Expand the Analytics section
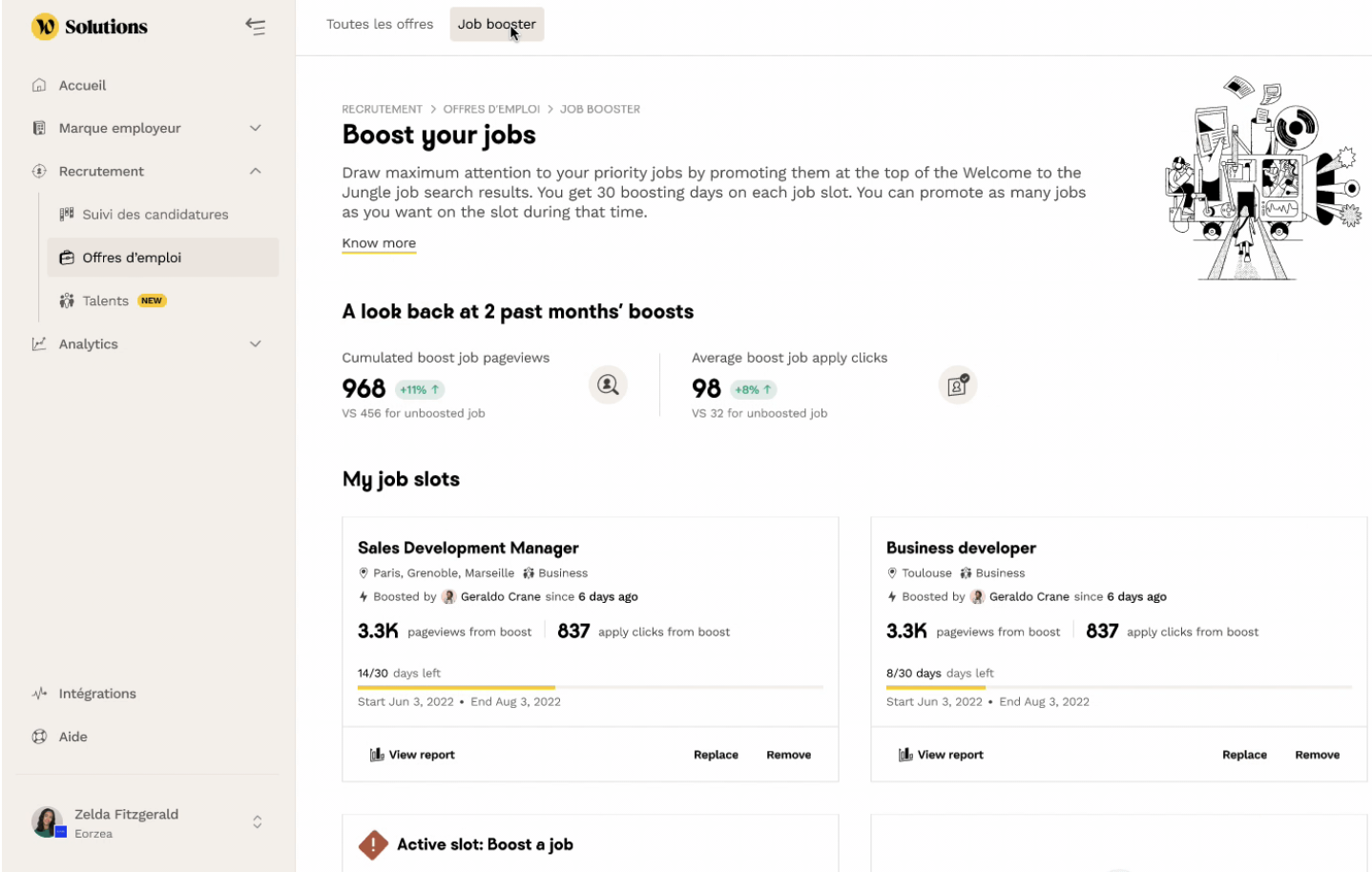This screenshot has height=872, width=1372. pos(255,343)
